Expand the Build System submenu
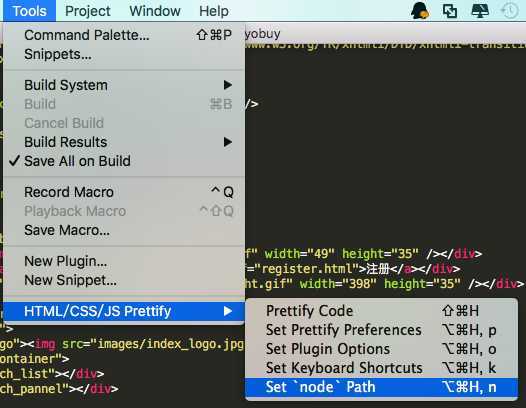Viewport: 526px width, 408px height. click(124, 85)
